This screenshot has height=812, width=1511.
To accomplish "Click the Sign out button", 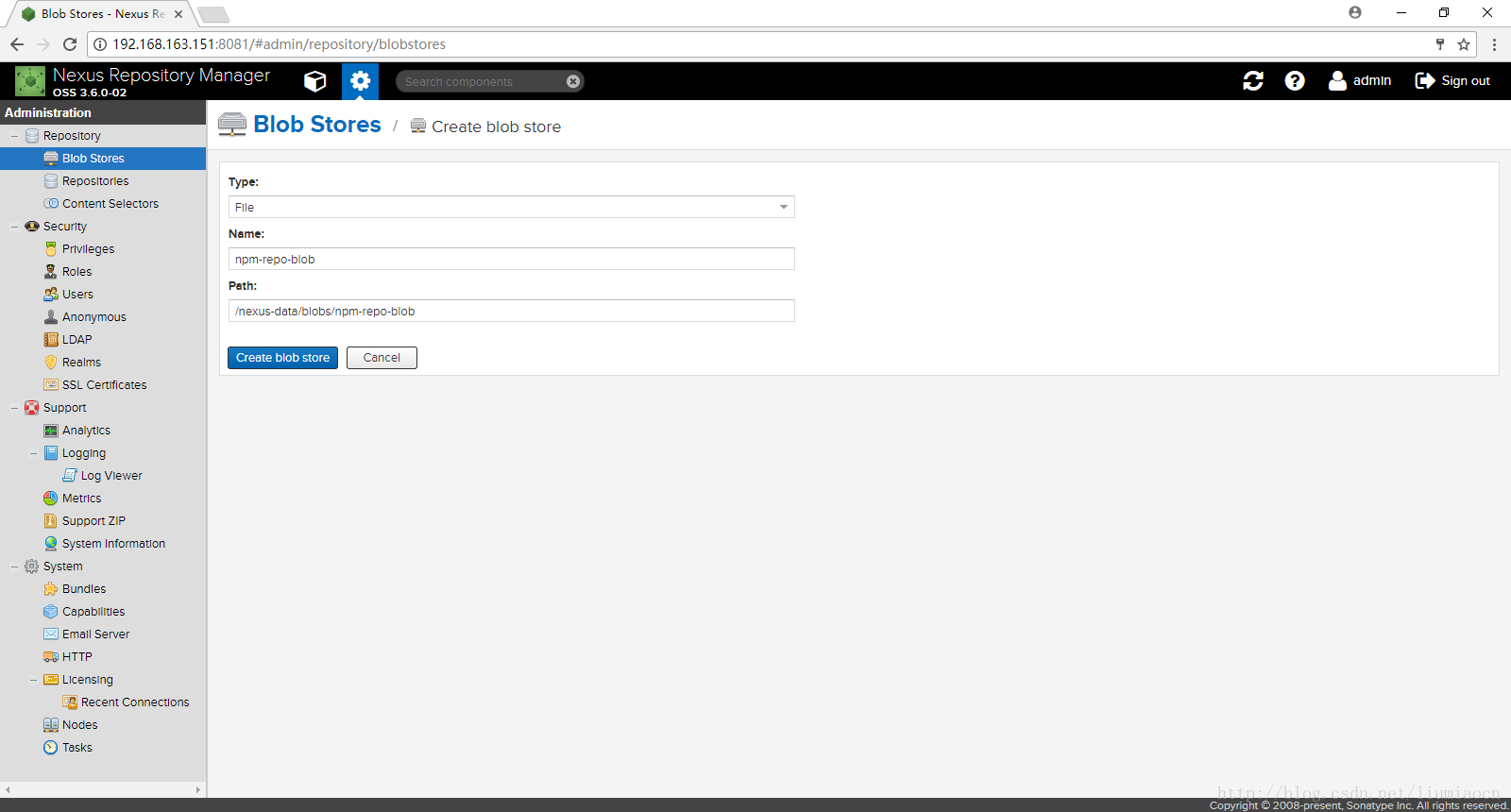I will click(1452, 81).
